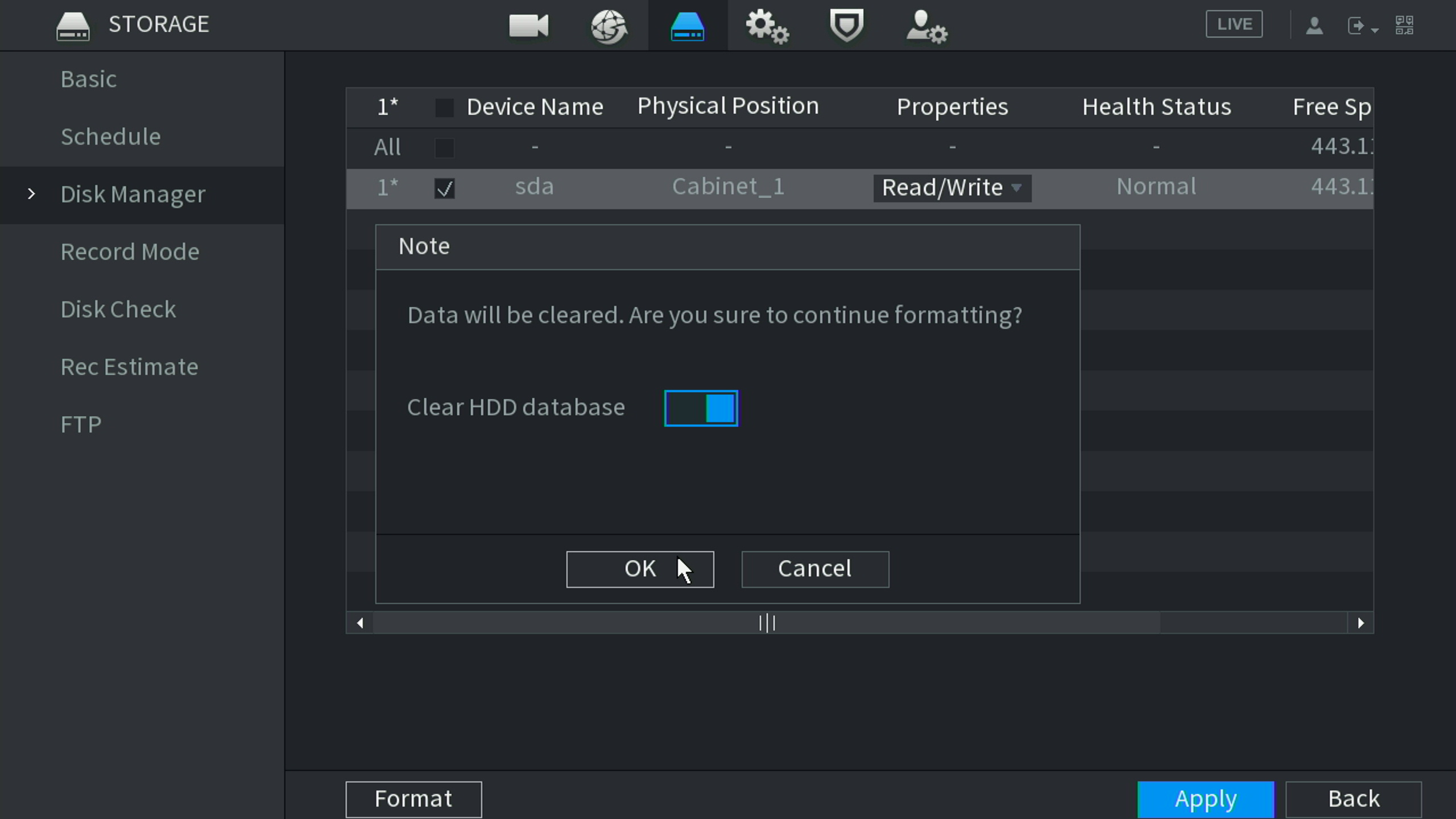
Task: Open the Disk Check menu item
Action: click(118, 309)
